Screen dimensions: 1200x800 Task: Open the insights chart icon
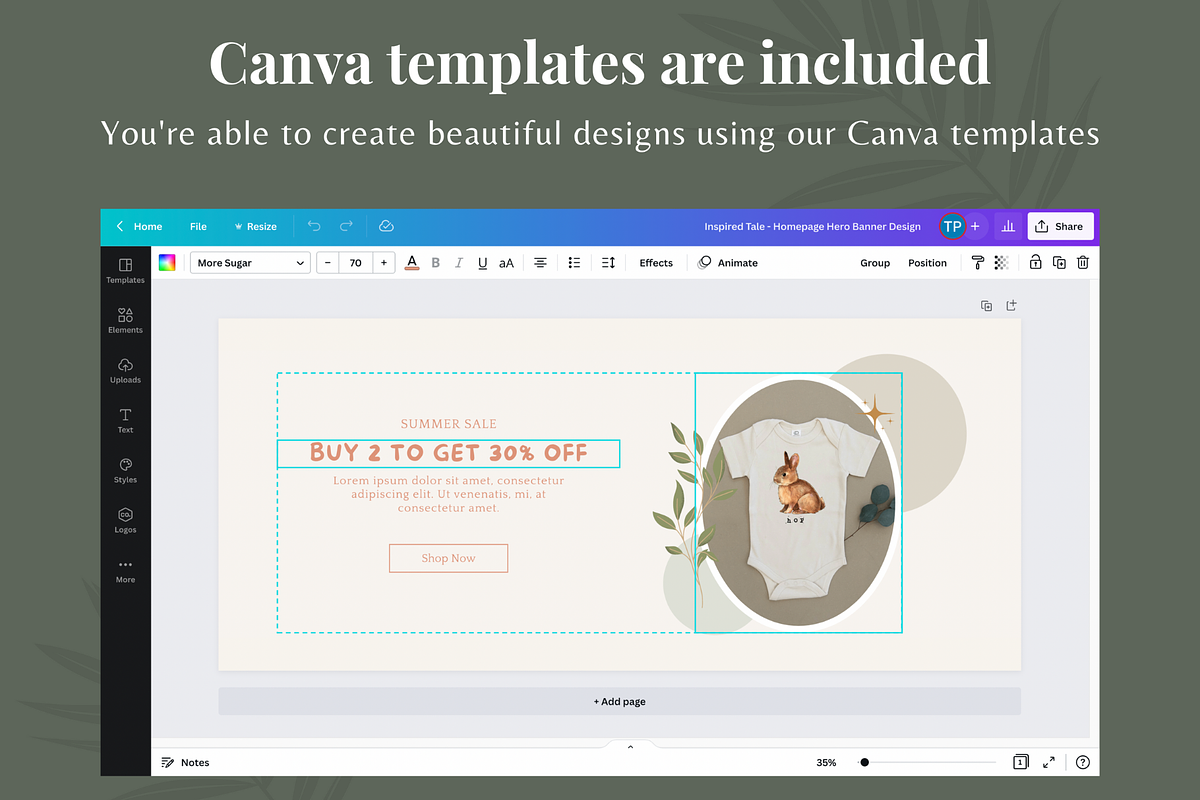[x=1008, y=226]
